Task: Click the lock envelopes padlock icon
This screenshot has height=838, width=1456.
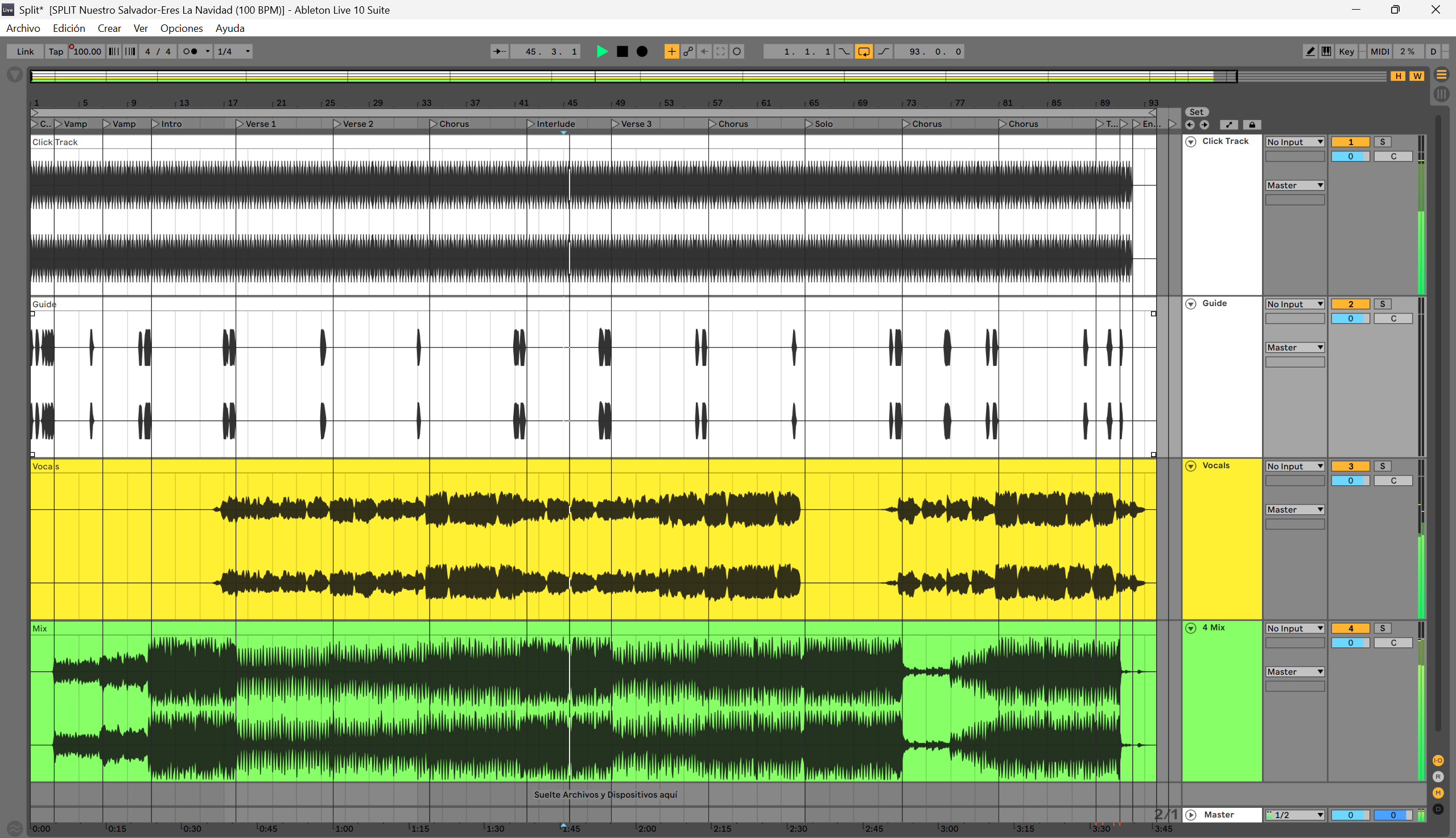Action: pyautogui.click(x=1252, y=125)
